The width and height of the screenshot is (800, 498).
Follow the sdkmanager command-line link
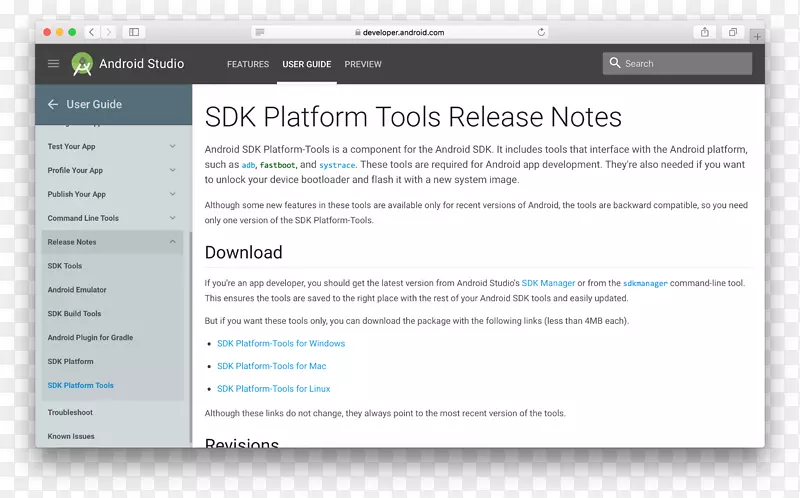[645, 284]
